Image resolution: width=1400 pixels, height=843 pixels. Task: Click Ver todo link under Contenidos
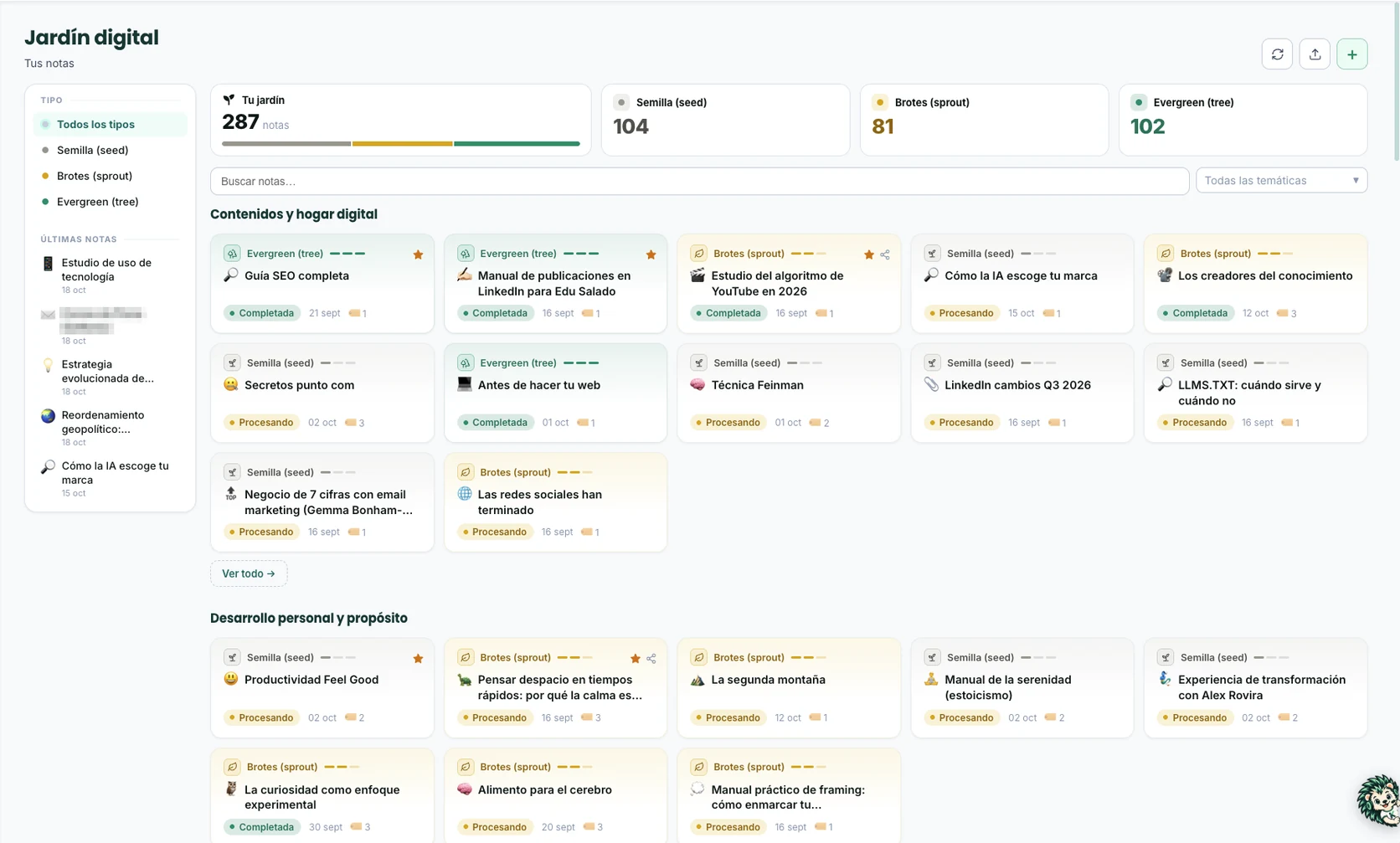point(249,573)
